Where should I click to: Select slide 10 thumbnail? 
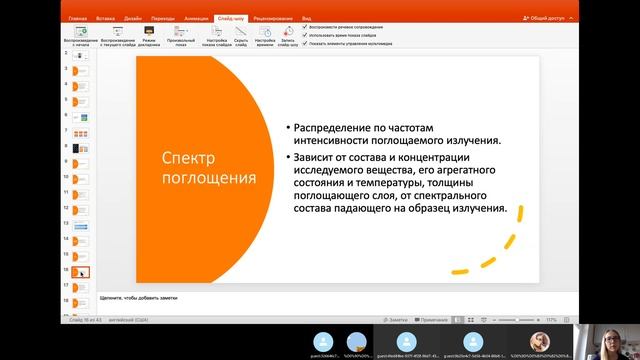coord(80,179)
